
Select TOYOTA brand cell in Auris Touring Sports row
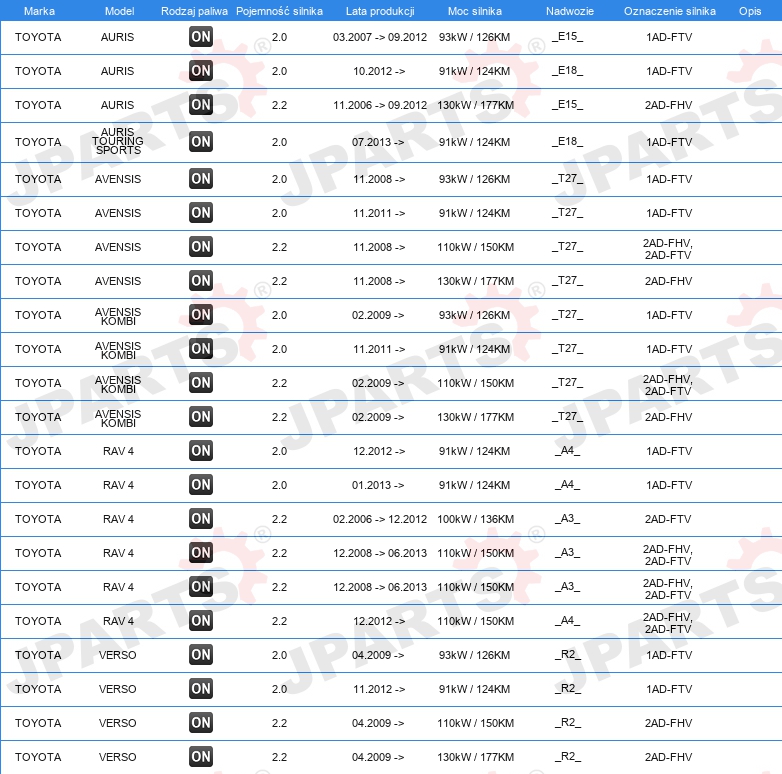pyautogui.click(x=38, y=142)
